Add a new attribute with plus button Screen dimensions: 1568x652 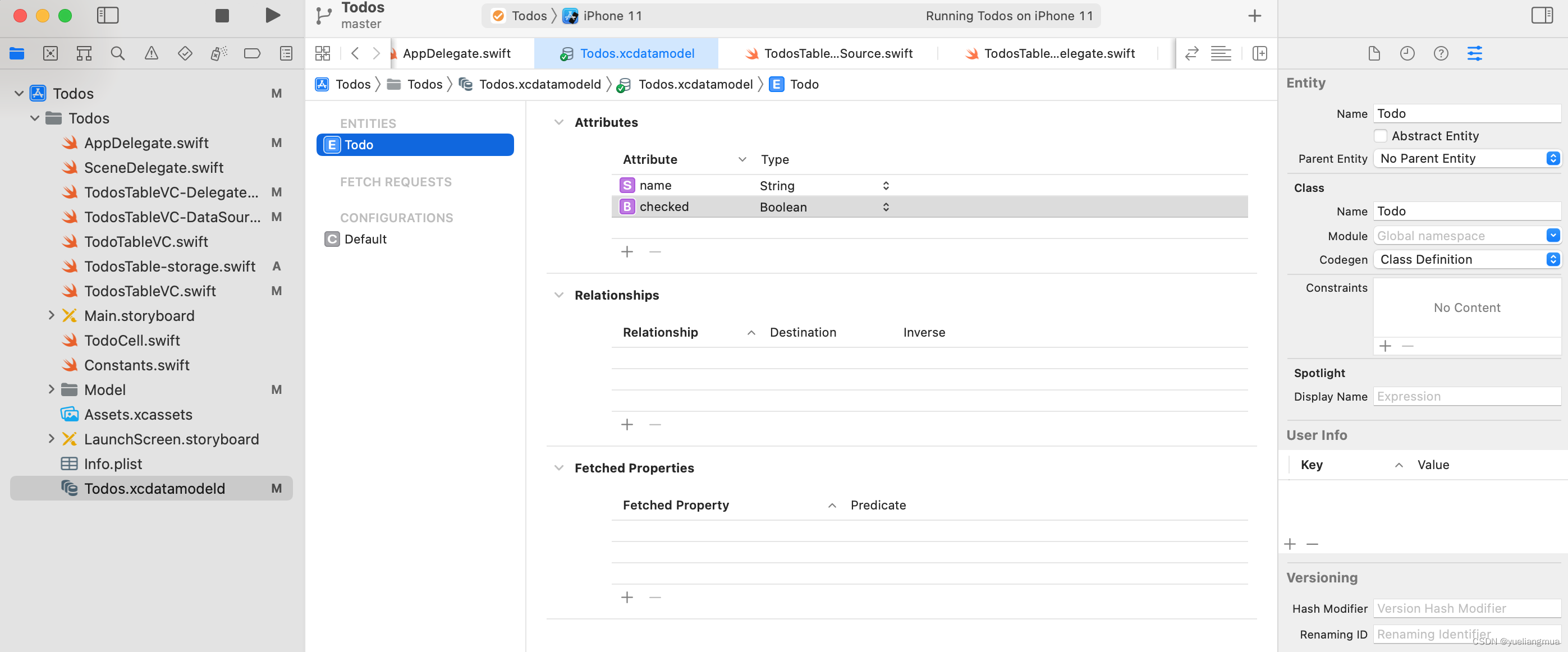point(627,251)
